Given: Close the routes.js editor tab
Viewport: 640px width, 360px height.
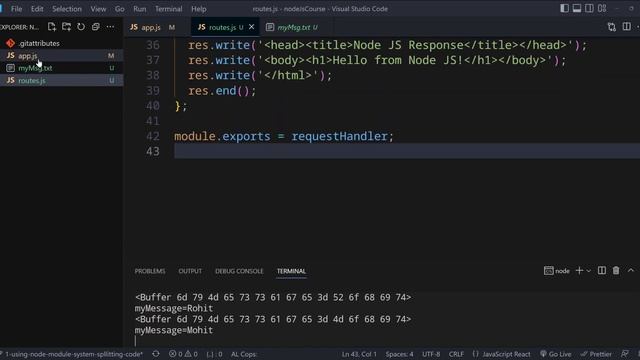Looking at the screenshot, I should pos(251,27).
